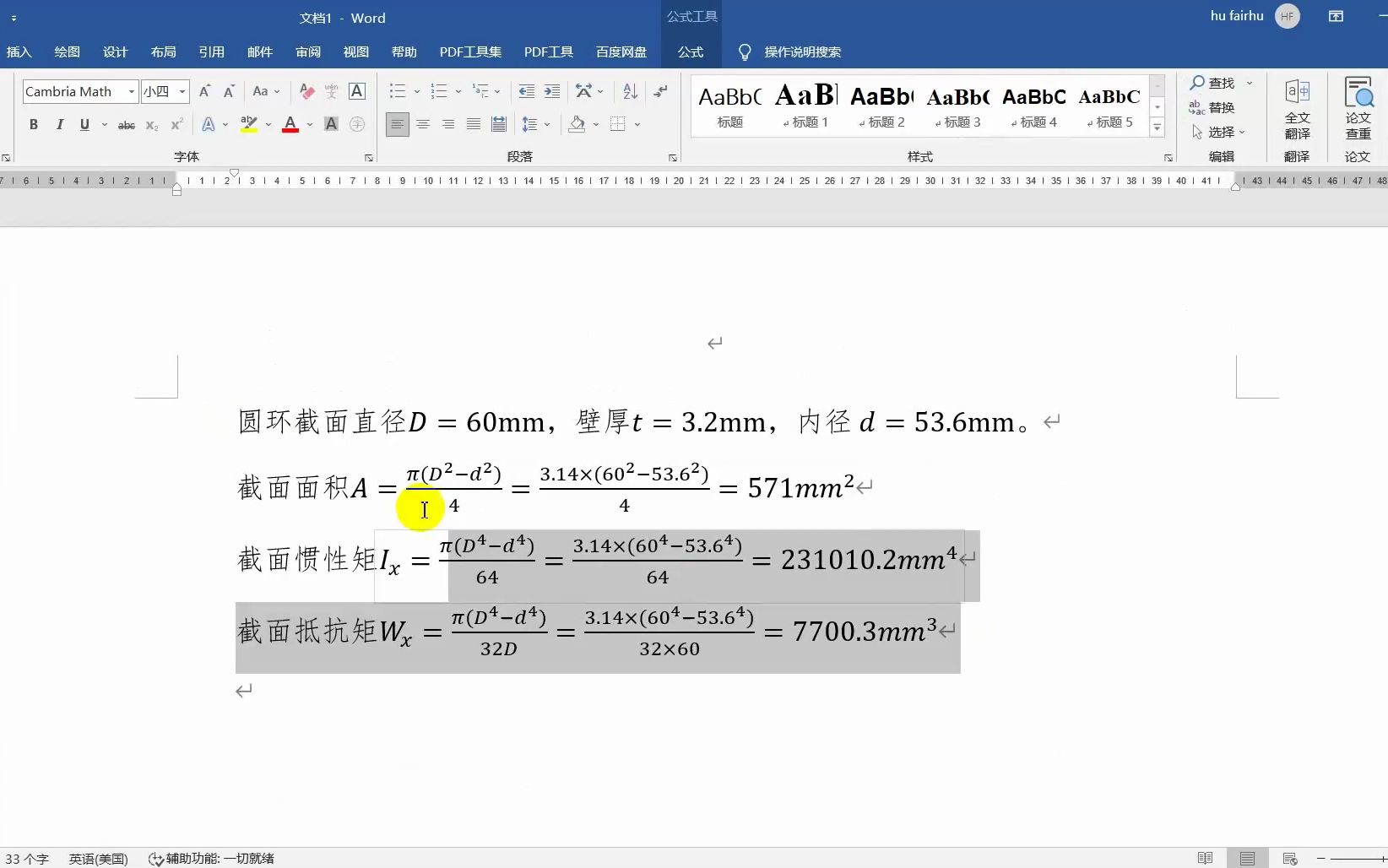Open the phonetic guide (wén) tool

point(332,91)
